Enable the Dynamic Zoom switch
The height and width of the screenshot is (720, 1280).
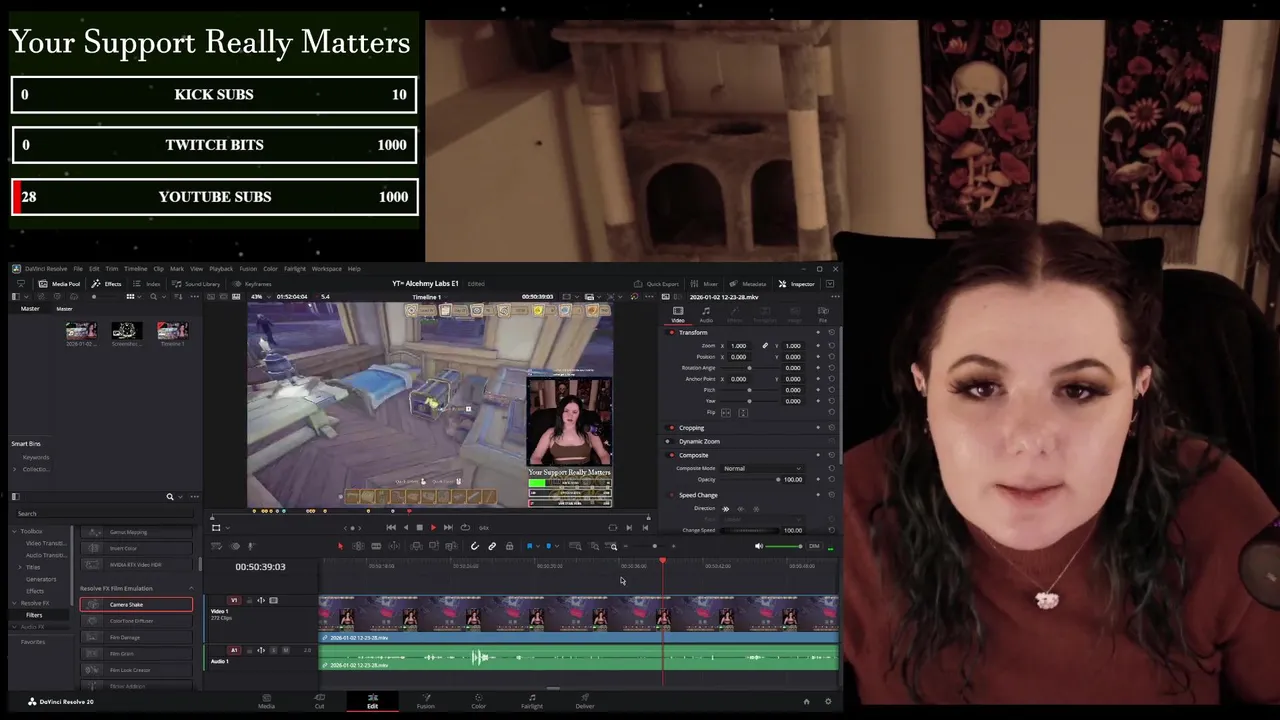[668, 441]
